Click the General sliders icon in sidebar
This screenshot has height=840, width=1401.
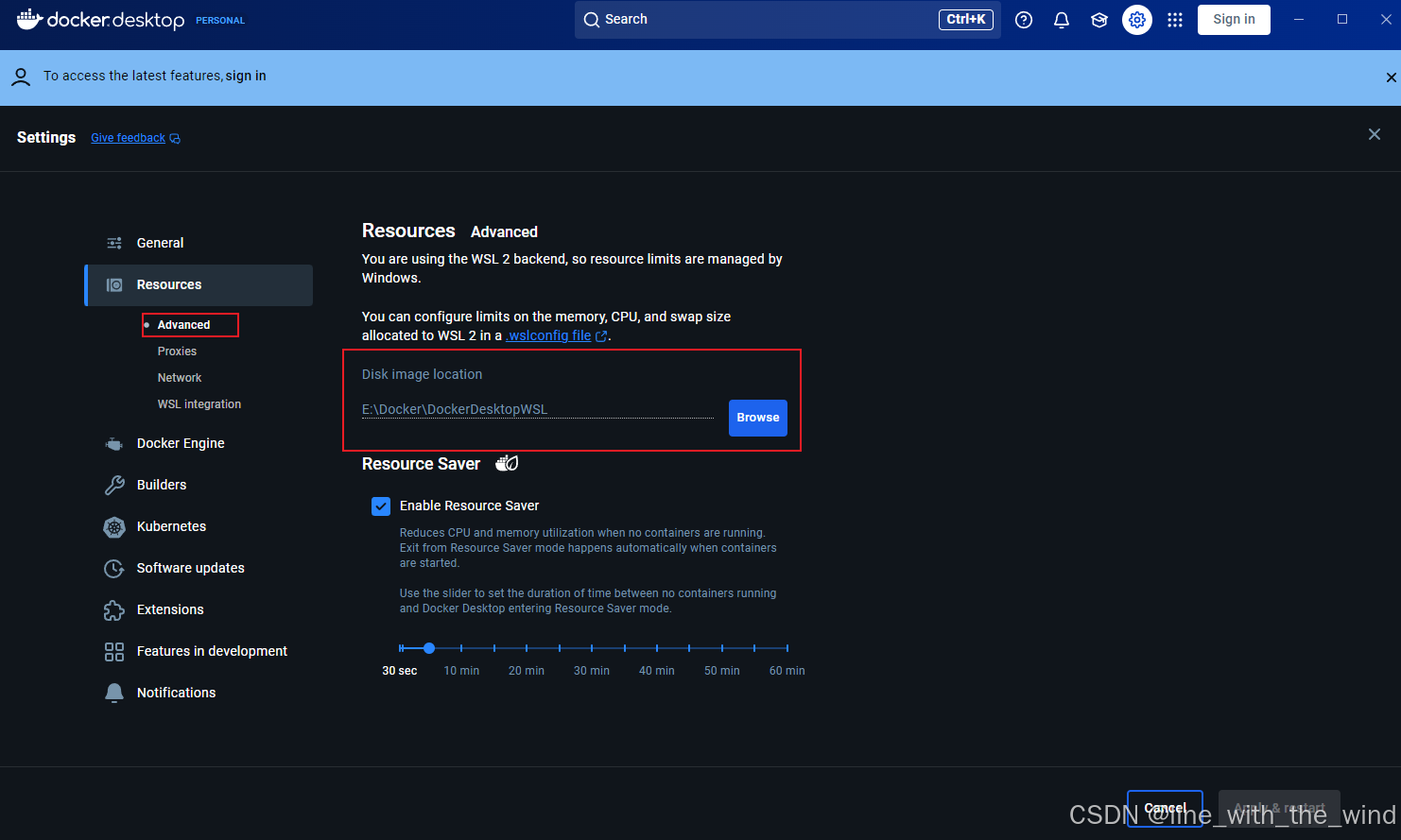(114, 243)
